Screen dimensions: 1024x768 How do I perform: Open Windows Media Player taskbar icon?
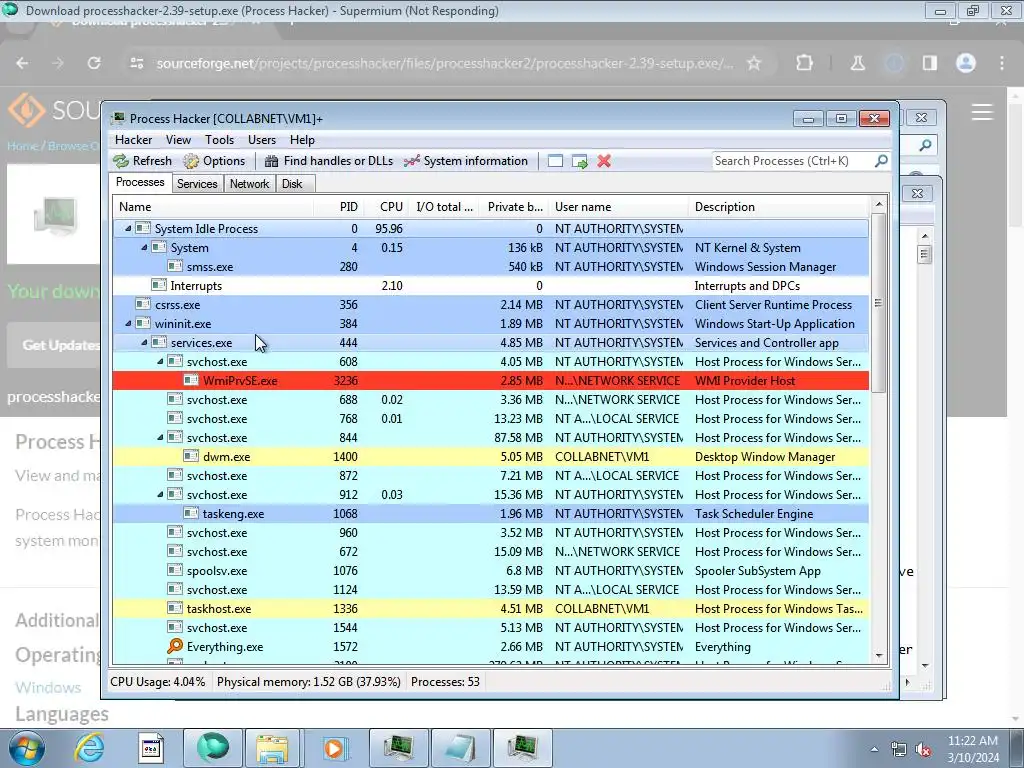[x=334, y=748]
